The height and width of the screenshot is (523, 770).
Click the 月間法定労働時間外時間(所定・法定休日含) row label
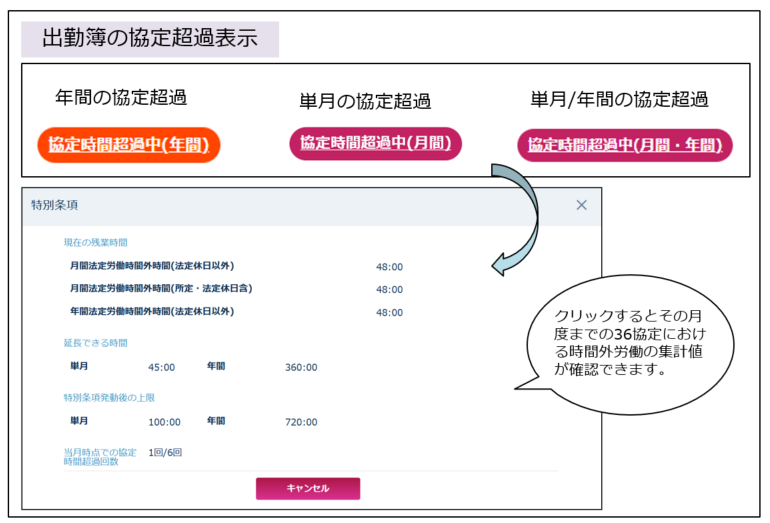point(160,289)
